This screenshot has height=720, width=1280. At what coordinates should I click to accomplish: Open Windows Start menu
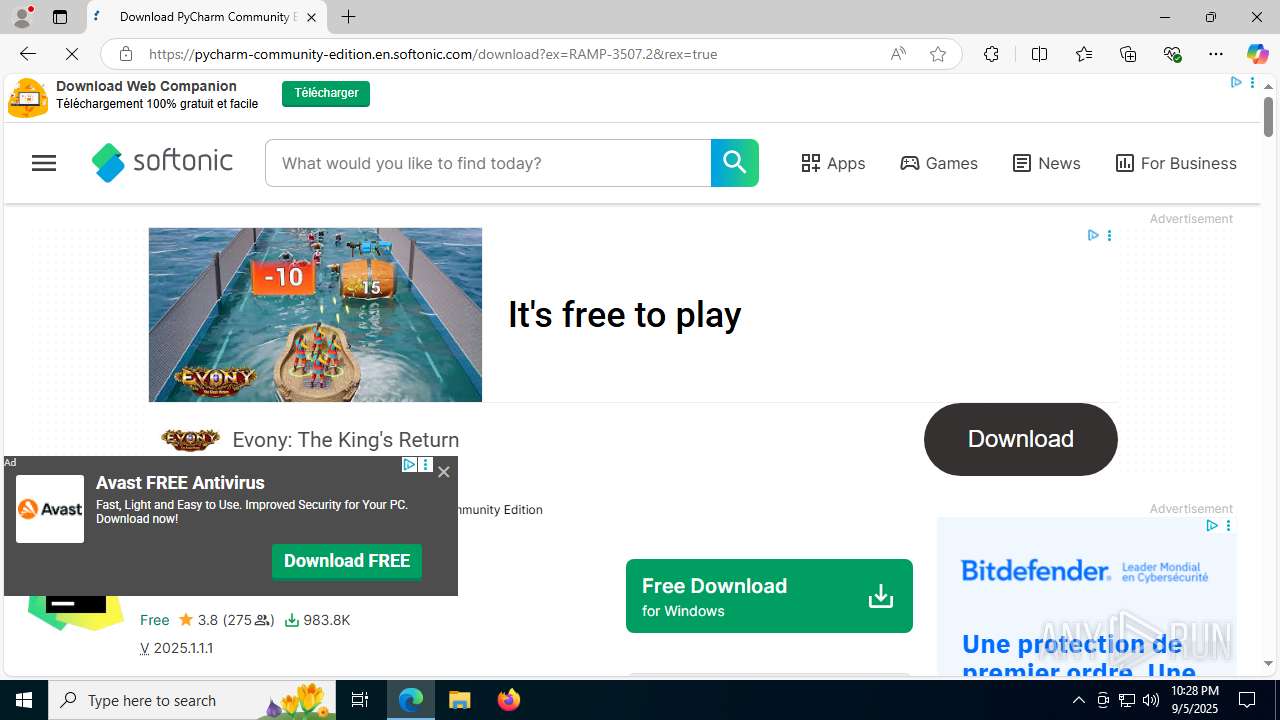click(x=24, y=700)
